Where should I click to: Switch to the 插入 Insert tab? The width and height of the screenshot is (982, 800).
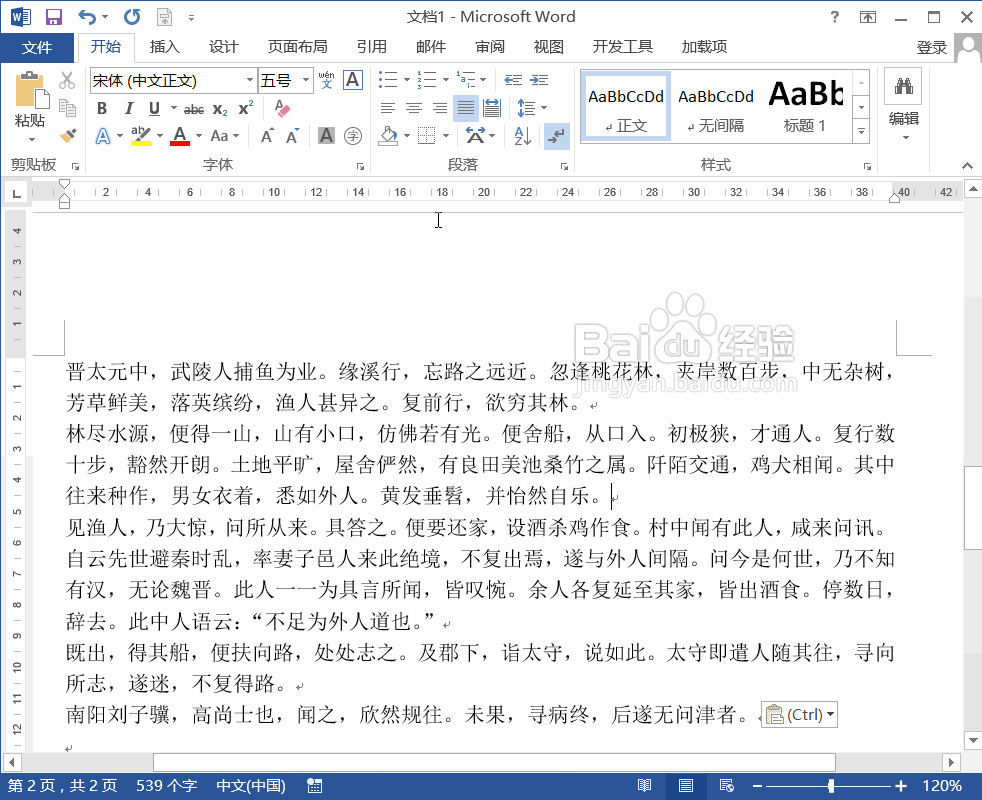point(165,47)
